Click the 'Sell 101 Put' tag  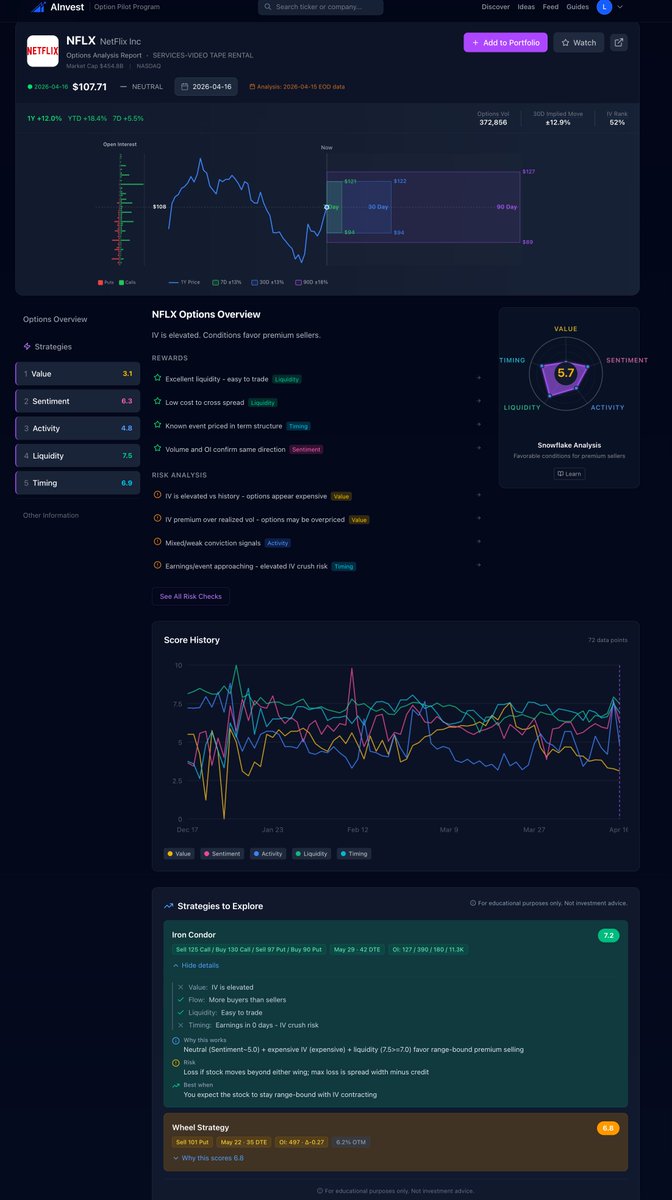coord(193,1142)
